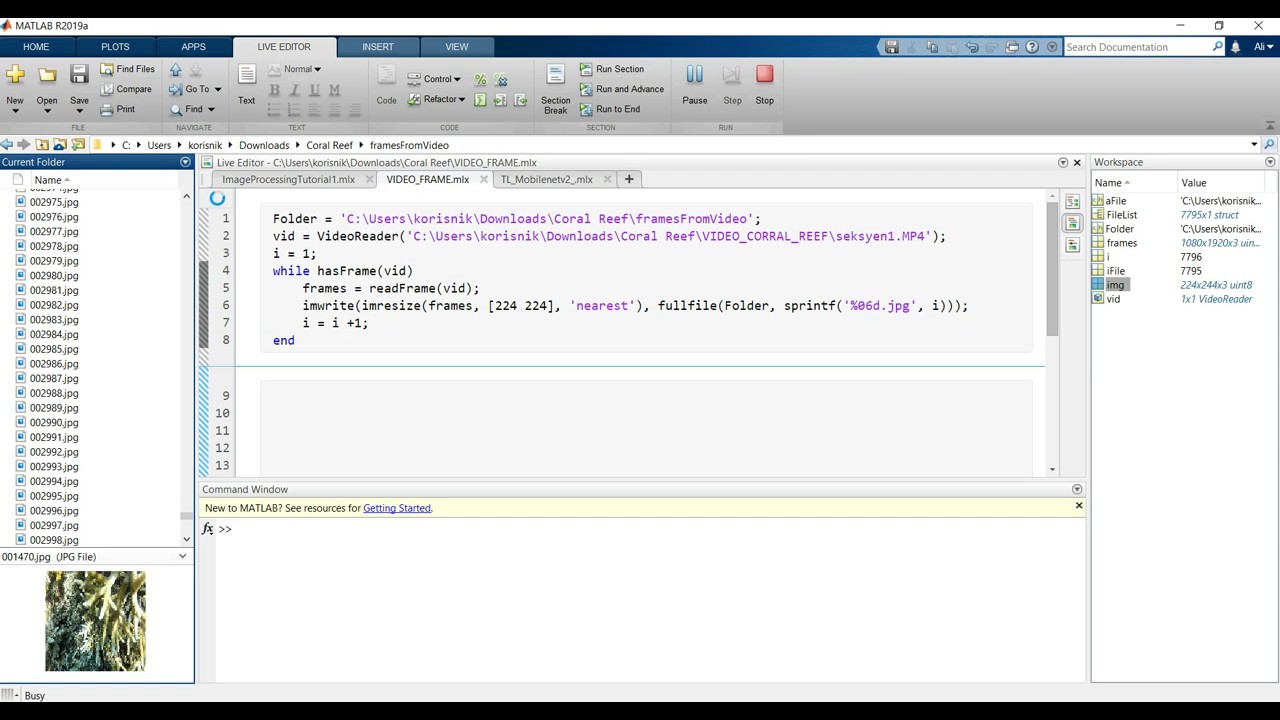This screenshot has width=1280, height=720.
Task: Click the back arrow in address toolbar
Action: [7, 145]
